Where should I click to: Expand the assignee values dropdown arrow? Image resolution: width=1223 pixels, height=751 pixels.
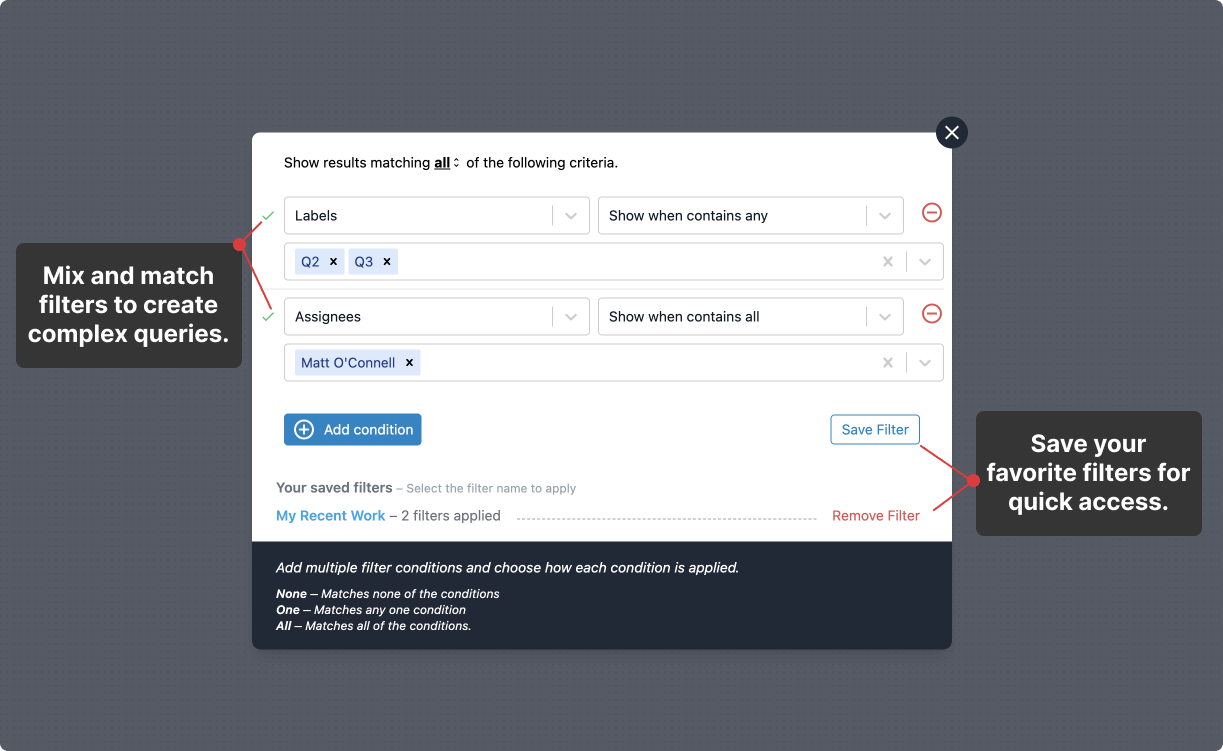(925, 363)
